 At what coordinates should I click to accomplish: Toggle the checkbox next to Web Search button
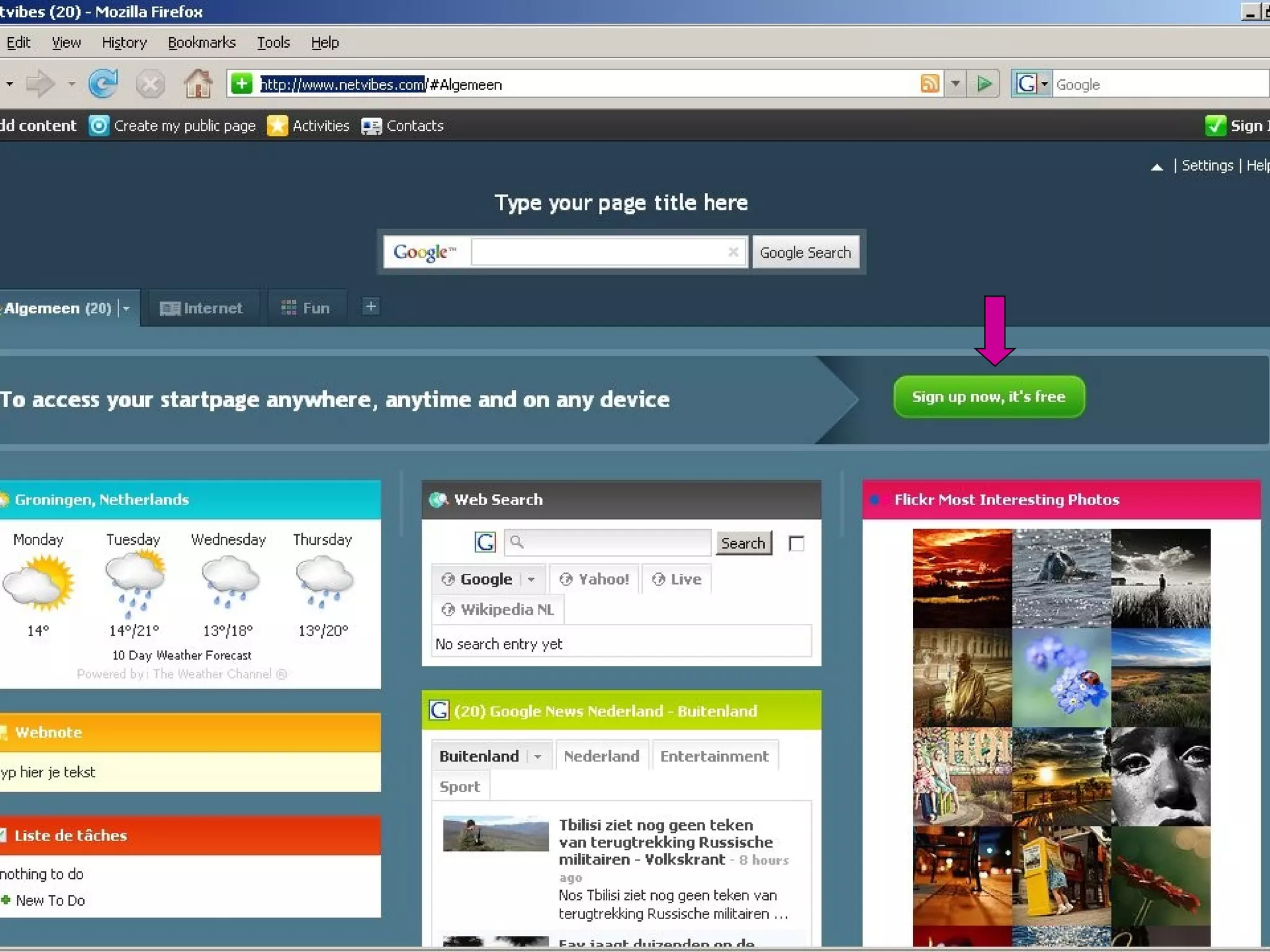(796, 544)
